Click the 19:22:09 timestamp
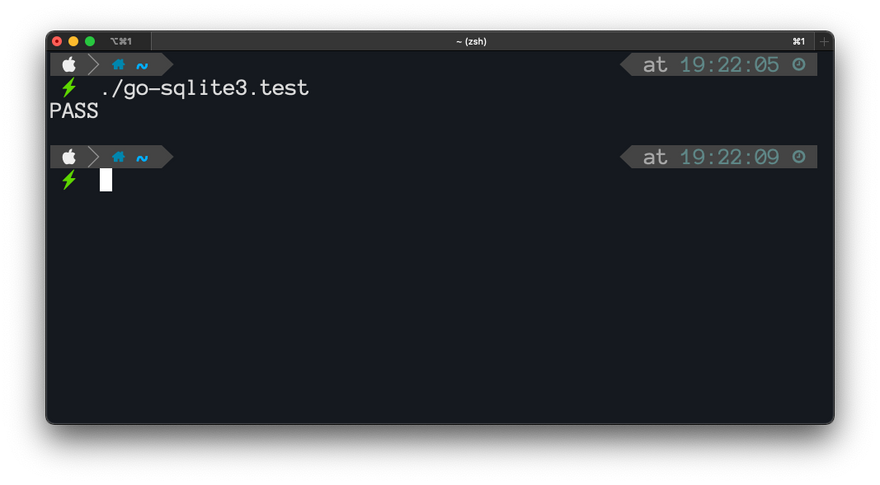Viewport: 880px width, 485px height. coord(729,157)
